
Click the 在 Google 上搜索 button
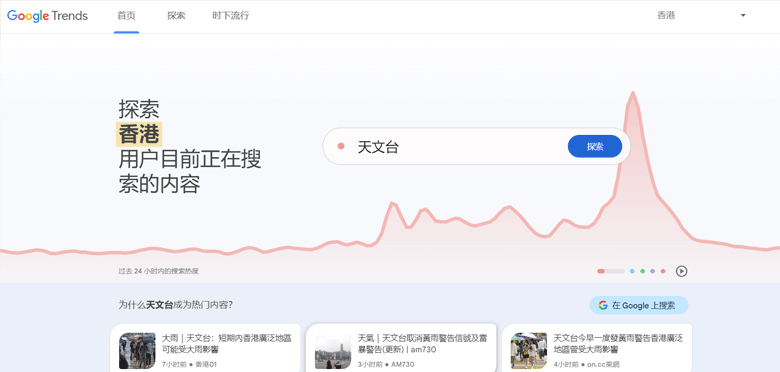pyautogui.click(x=639, y=305)
